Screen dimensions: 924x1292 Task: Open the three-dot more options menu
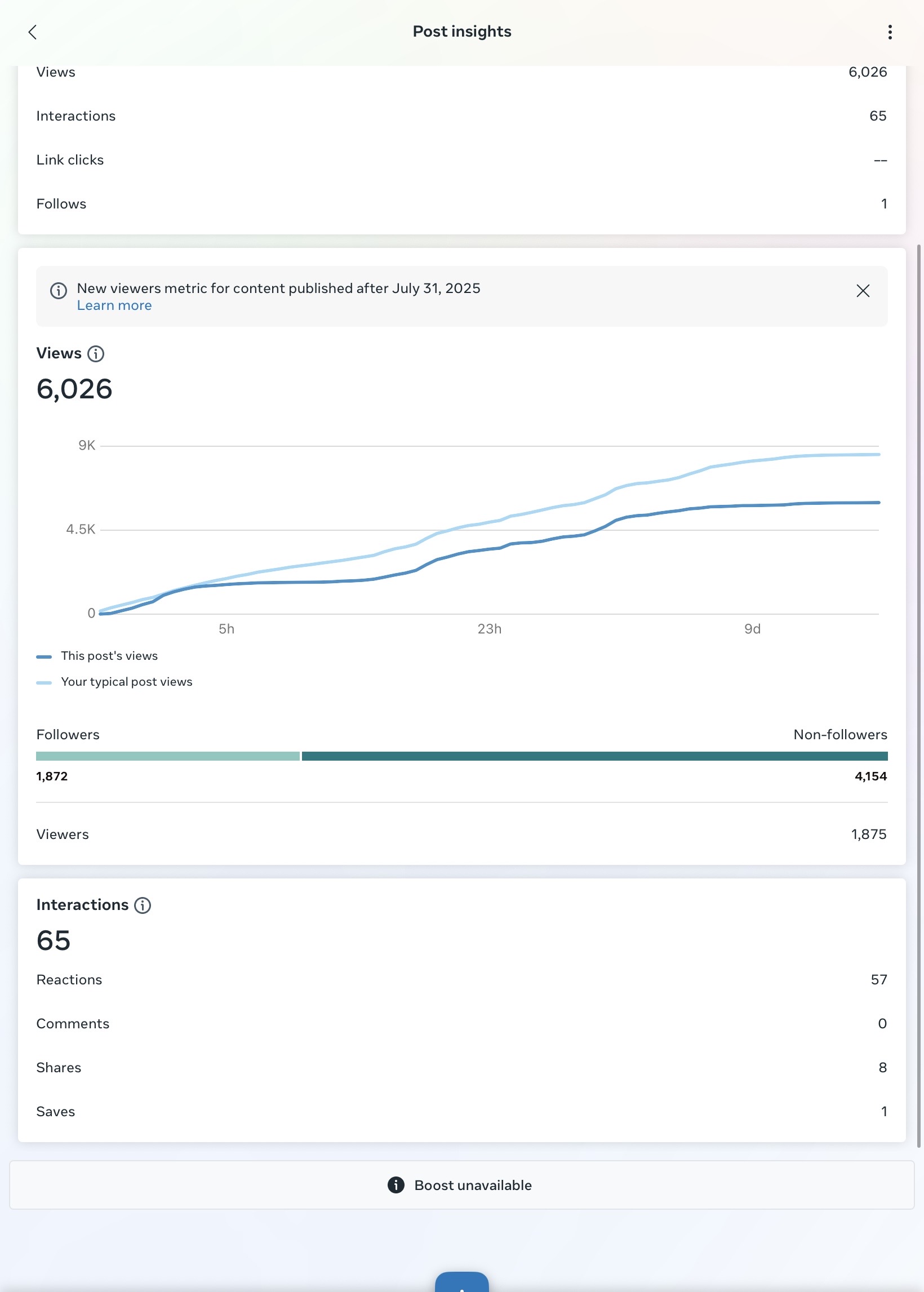890,32
